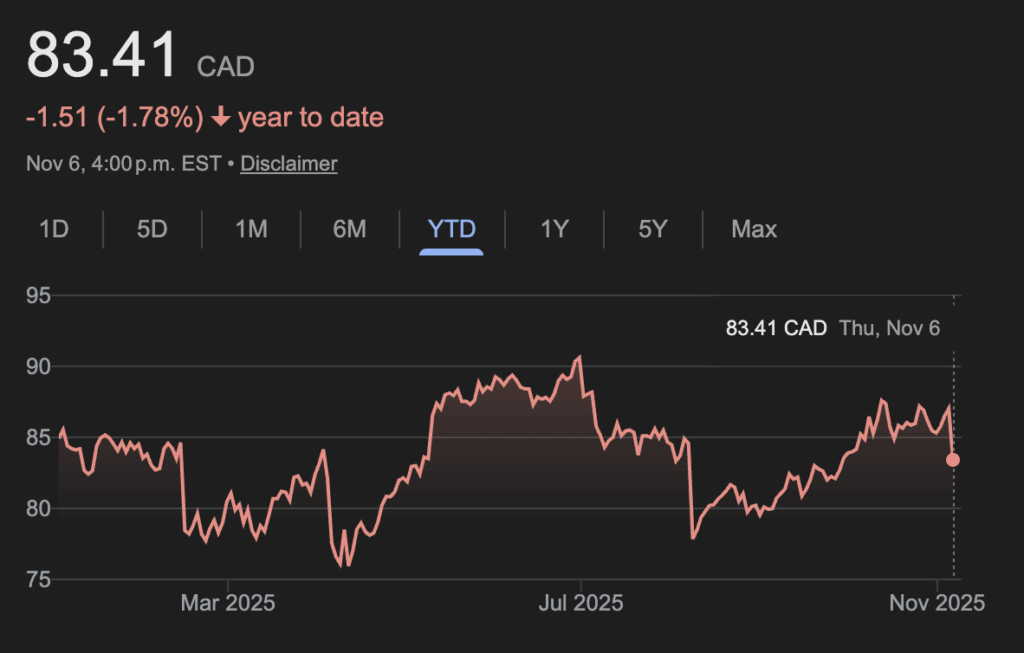Show the 1M chart view
Screen dimensions: 1024x653
pos(251,229)
